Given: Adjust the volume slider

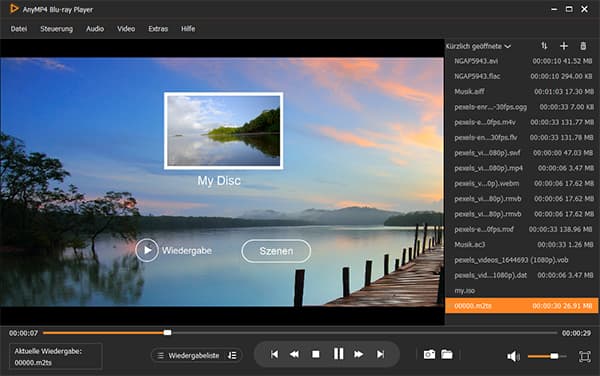Looking at the screenshot, I should 546,356.
